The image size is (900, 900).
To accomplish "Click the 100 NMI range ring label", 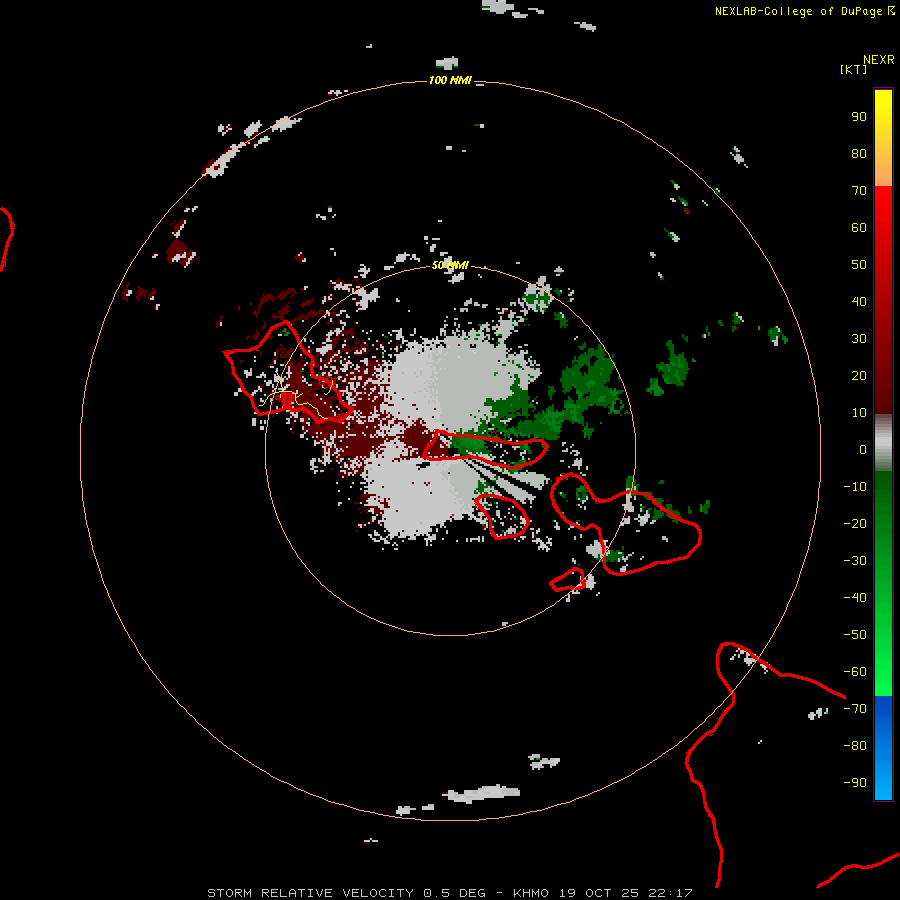I will tap(450, 80).
